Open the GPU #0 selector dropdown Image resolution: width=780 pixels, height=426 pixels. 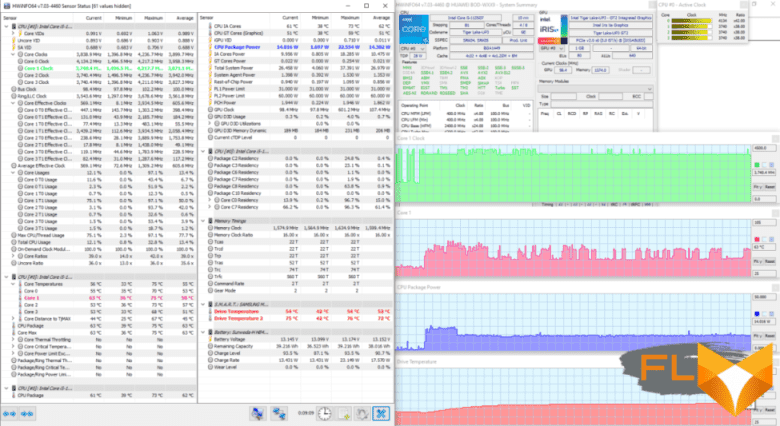click(x=551, y=49)
